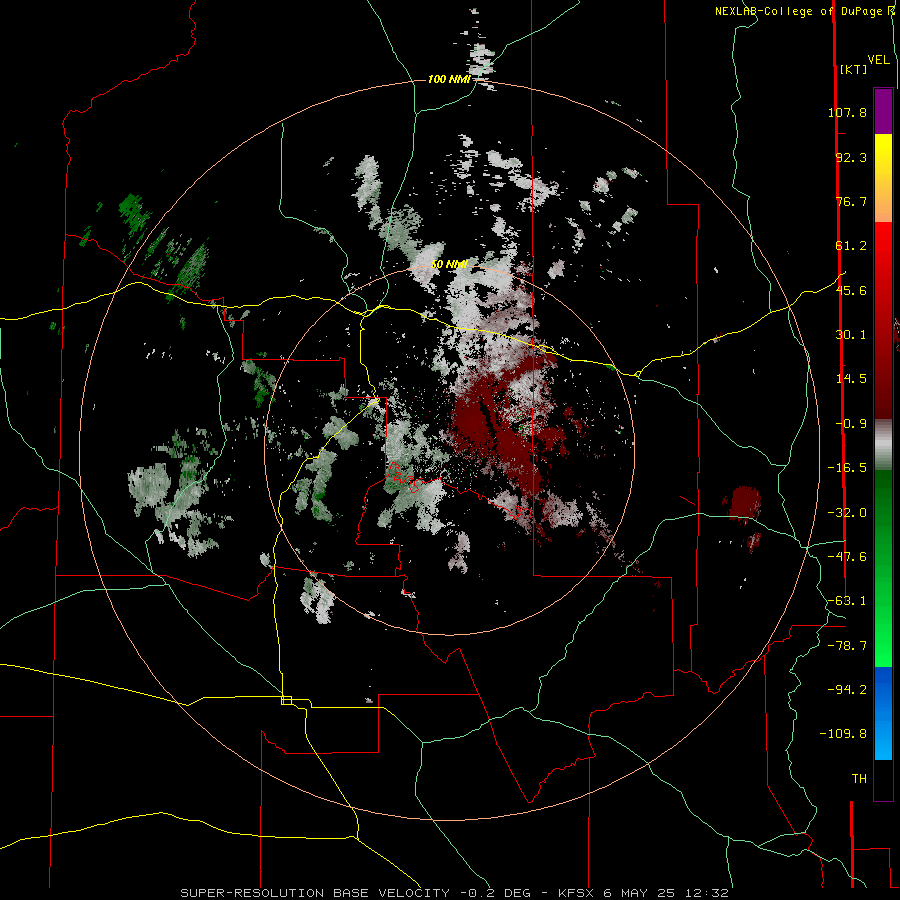Click the 45.6 legend value
The height and width of the screenshot is (900, 900).
pyautogui.click(x=851, y=291)
